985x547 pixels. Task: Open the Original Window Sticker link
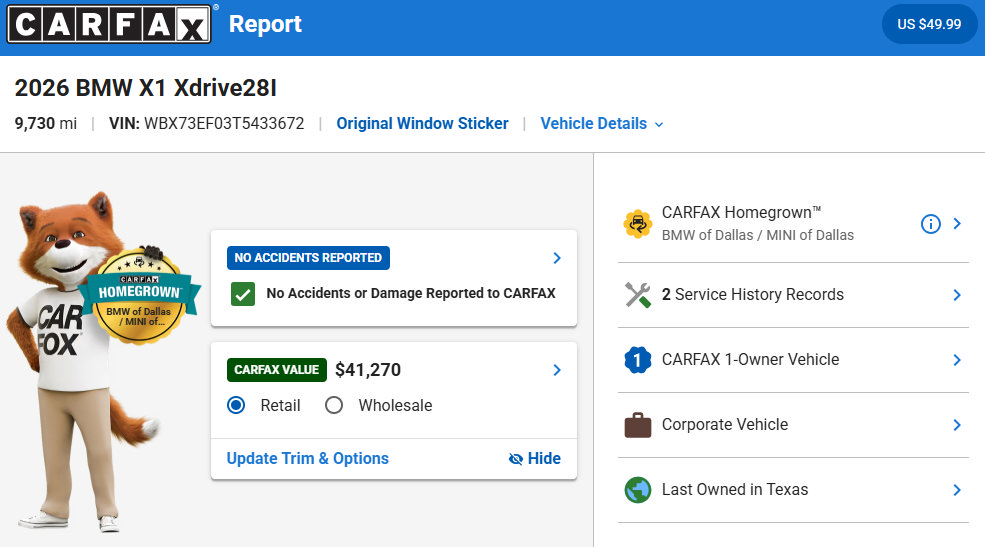(422, 123)
